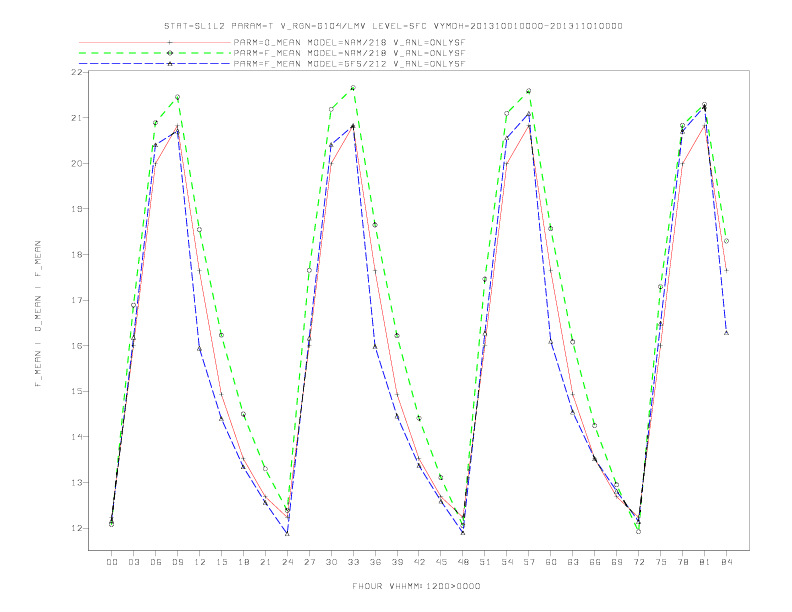Click the x-axis tick label 30
Screen dimensions: 792x612
331,562
